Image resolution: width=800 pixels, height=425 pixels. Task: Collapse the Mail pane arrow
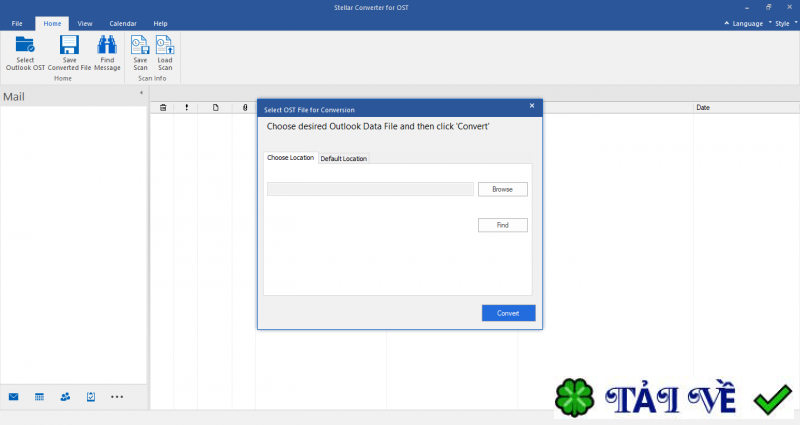tap(141, 93)
